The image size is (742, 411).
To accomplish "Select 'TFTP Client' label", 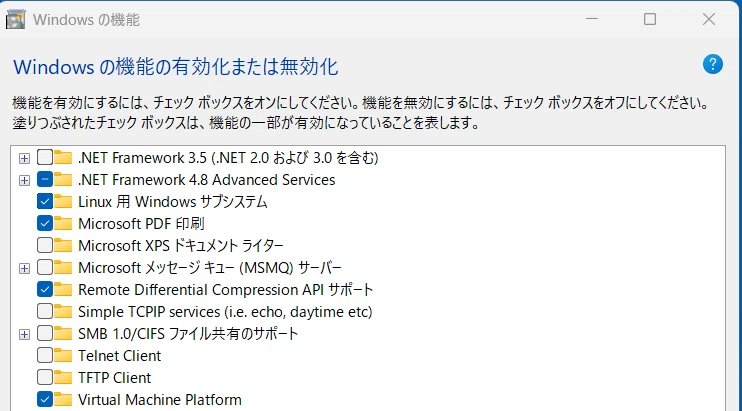I will click(115, 377).
